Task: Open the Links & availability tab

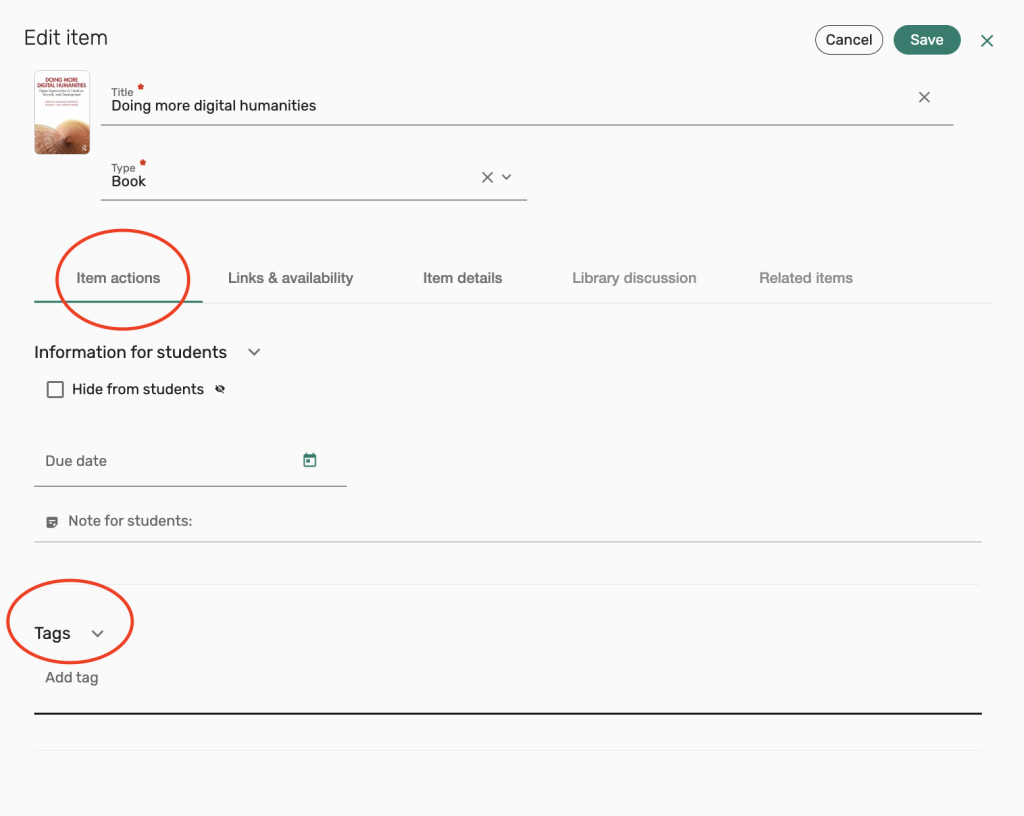Action: coord(290,278)
